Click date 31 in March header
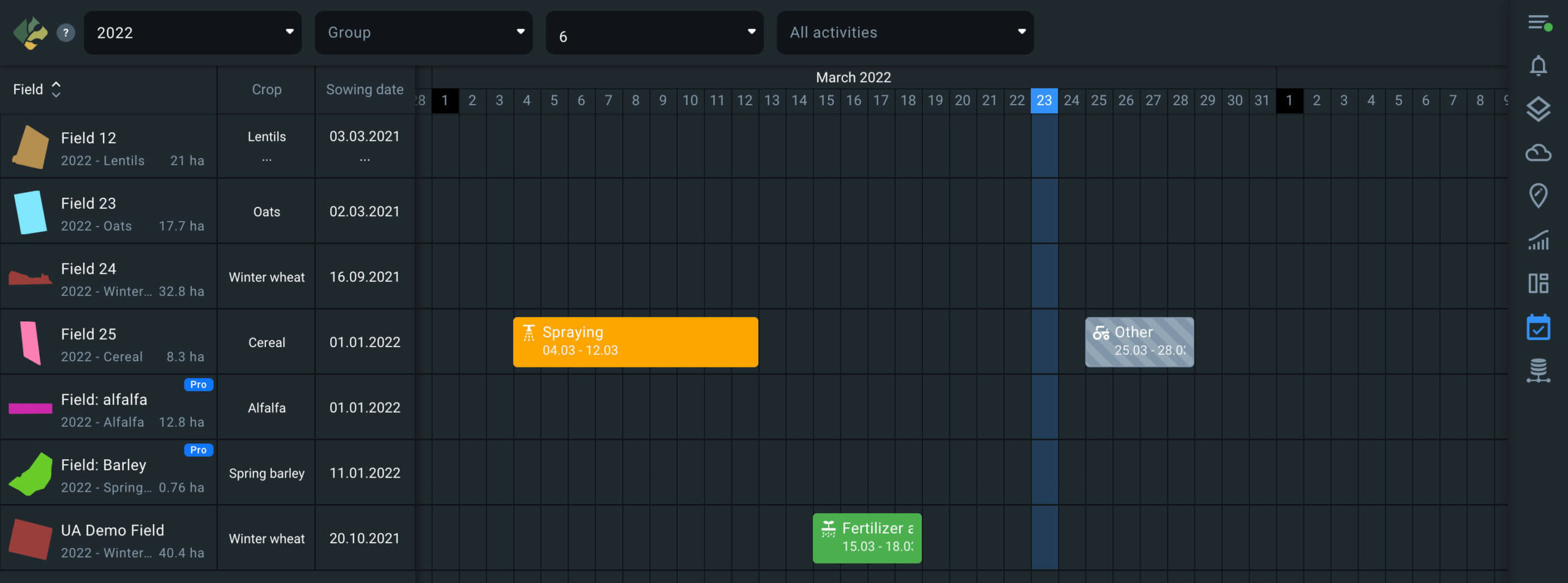Image resolution: width=1568 pixels, height=583 pixels. 1262,100
